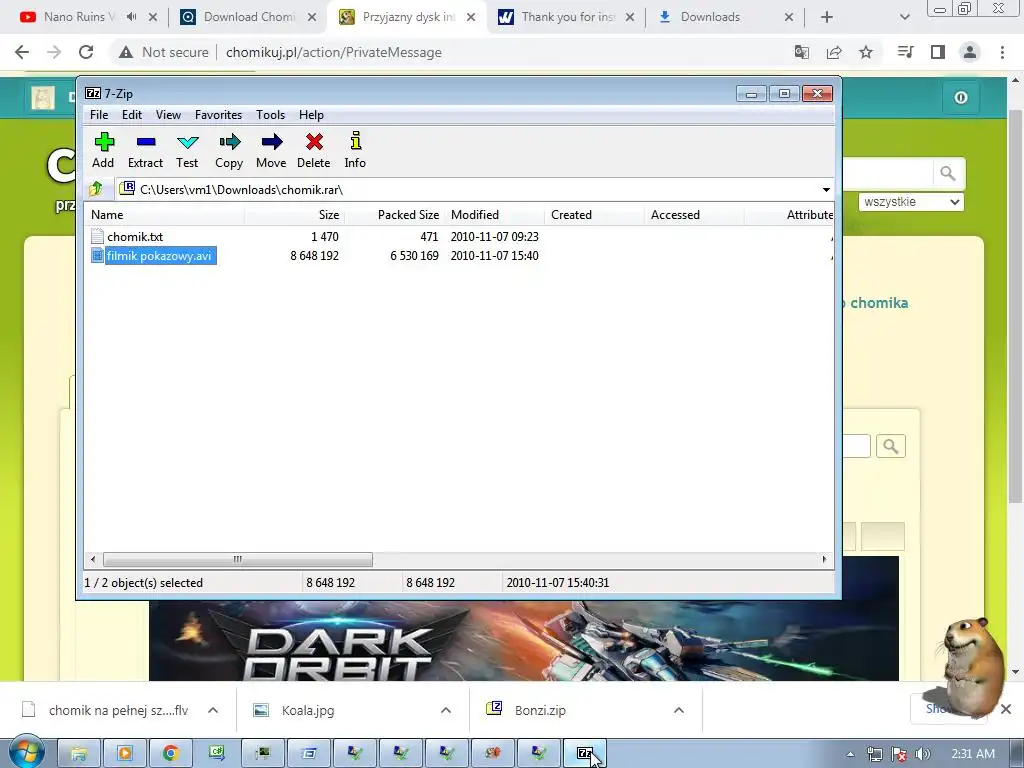The height and width of the screenshot is (768, 1024).
Task: Open a new browser tab
Action: pyautogui.click(x=827, y=17)
